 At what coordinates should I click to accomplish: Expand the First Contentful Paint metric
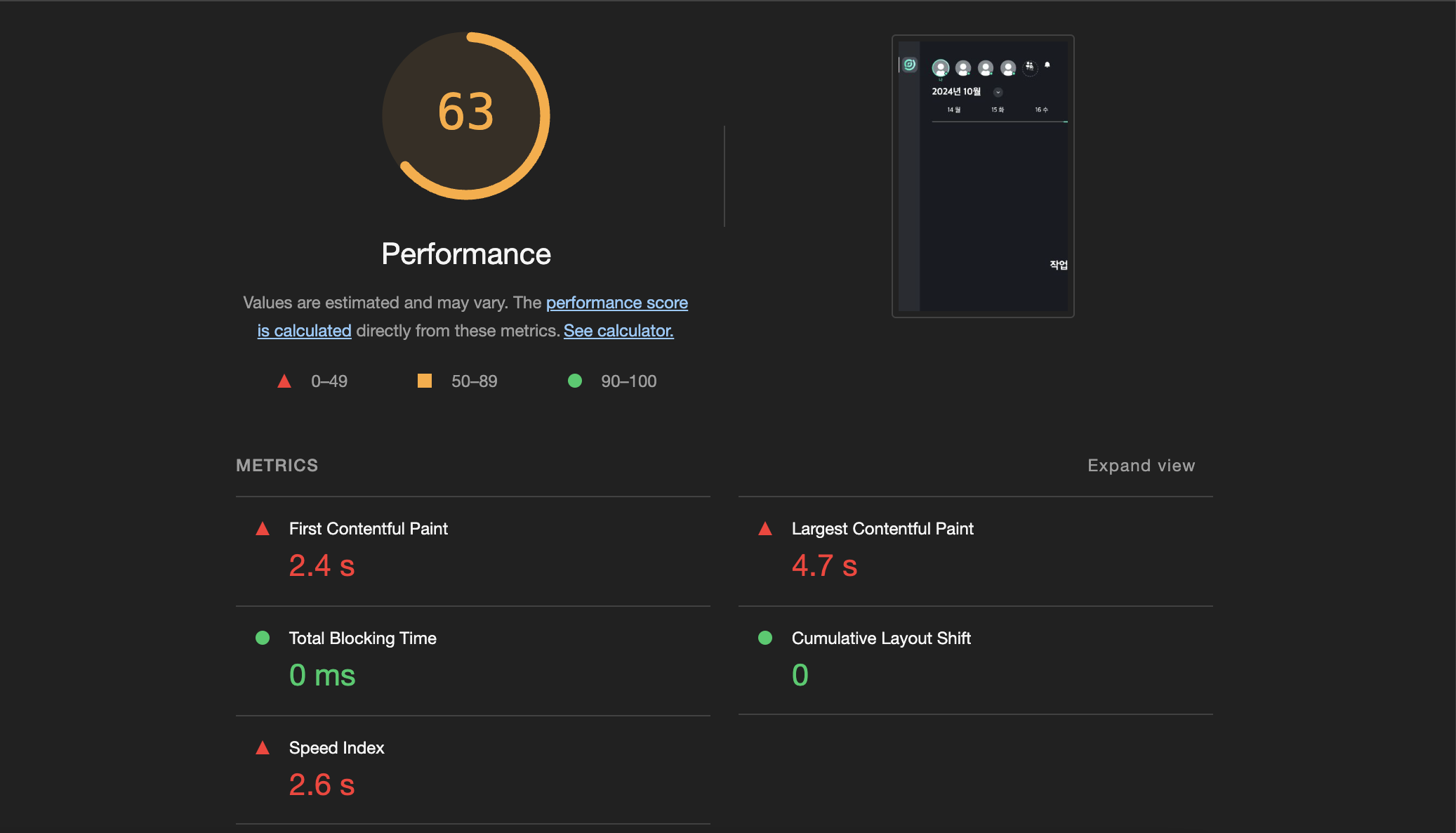pyautogui.click(x=368, y=529)
